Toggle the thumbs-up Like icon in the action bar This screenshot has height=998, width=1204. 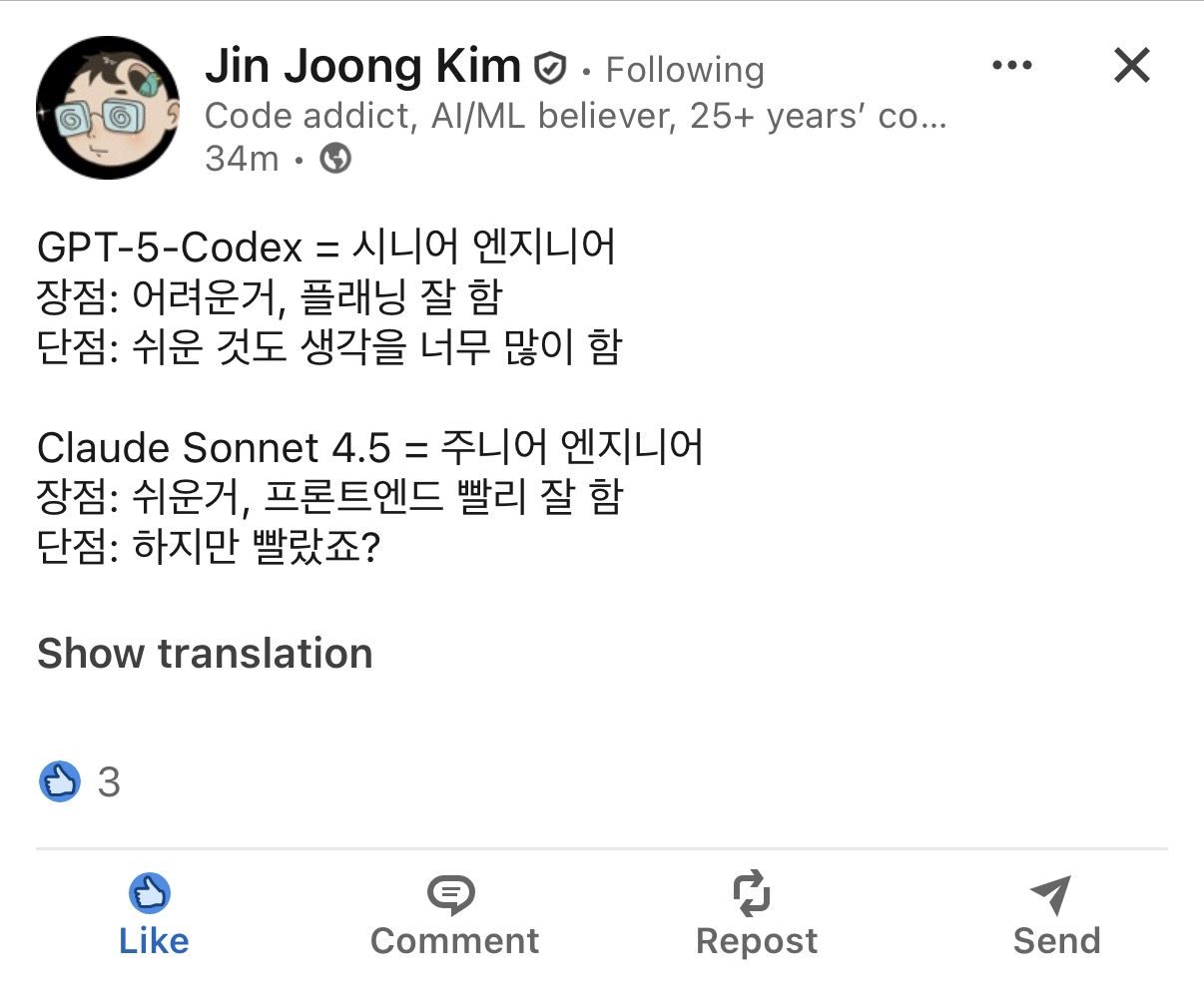click(151, 893)
